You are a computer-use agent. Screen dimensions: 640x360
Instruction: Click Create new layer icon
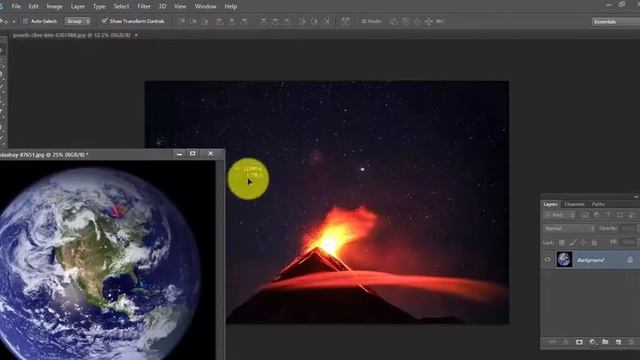pyautogui.click(x=618, y=342)
